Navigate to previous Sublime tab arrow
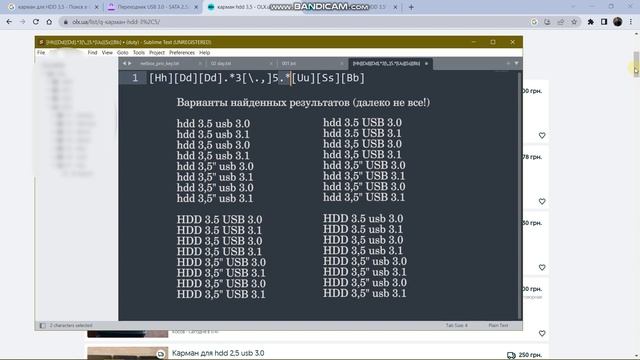 124,64
